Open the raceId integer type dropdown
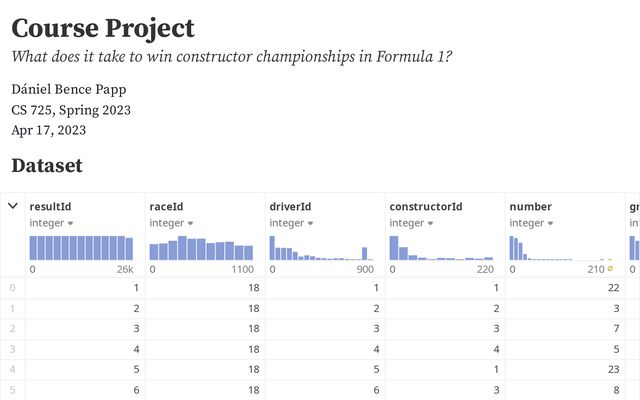This screenshot has width=640, height=400. [171, 223]
